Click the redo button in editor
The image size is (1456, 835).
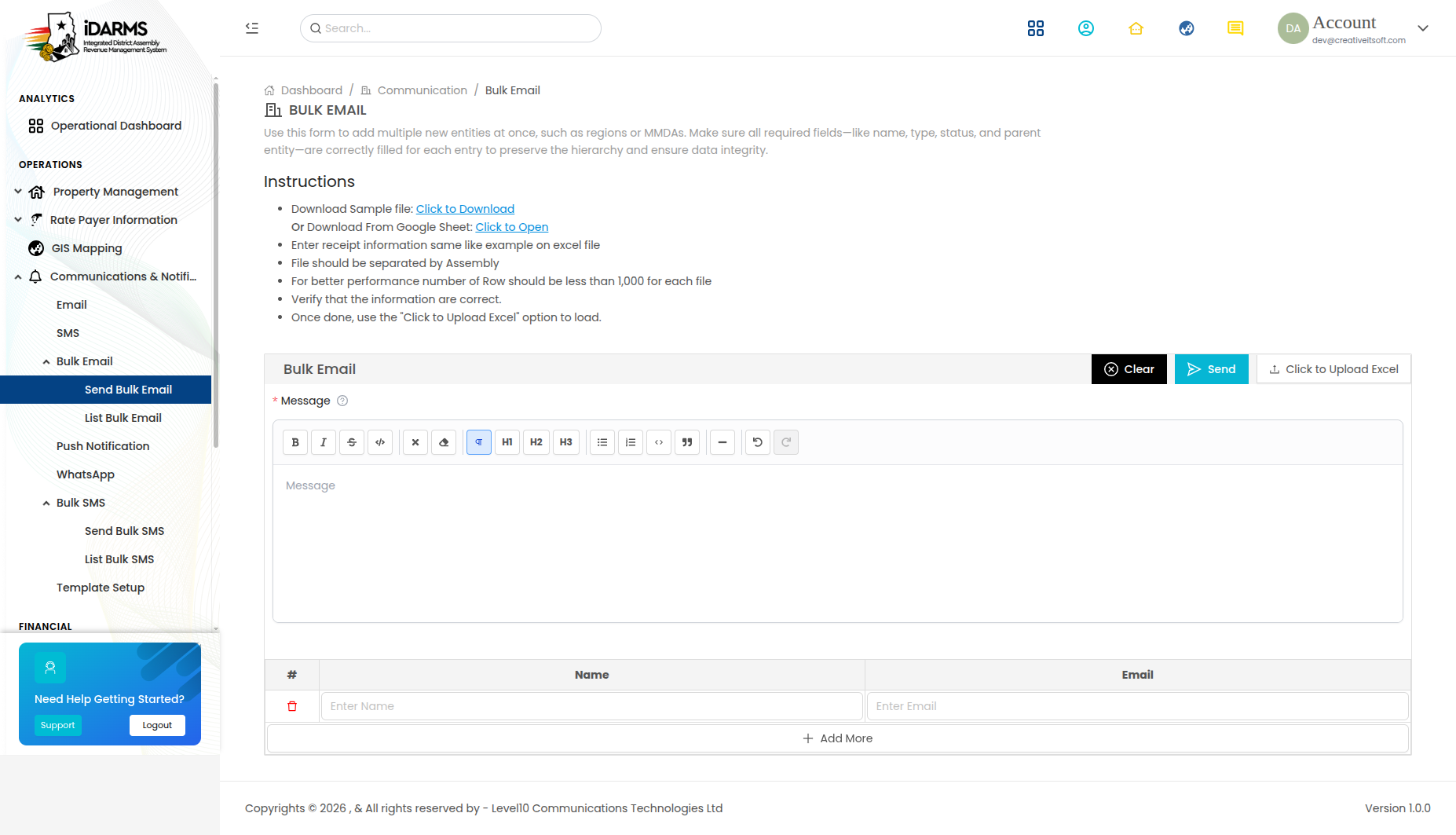(786, 442)
